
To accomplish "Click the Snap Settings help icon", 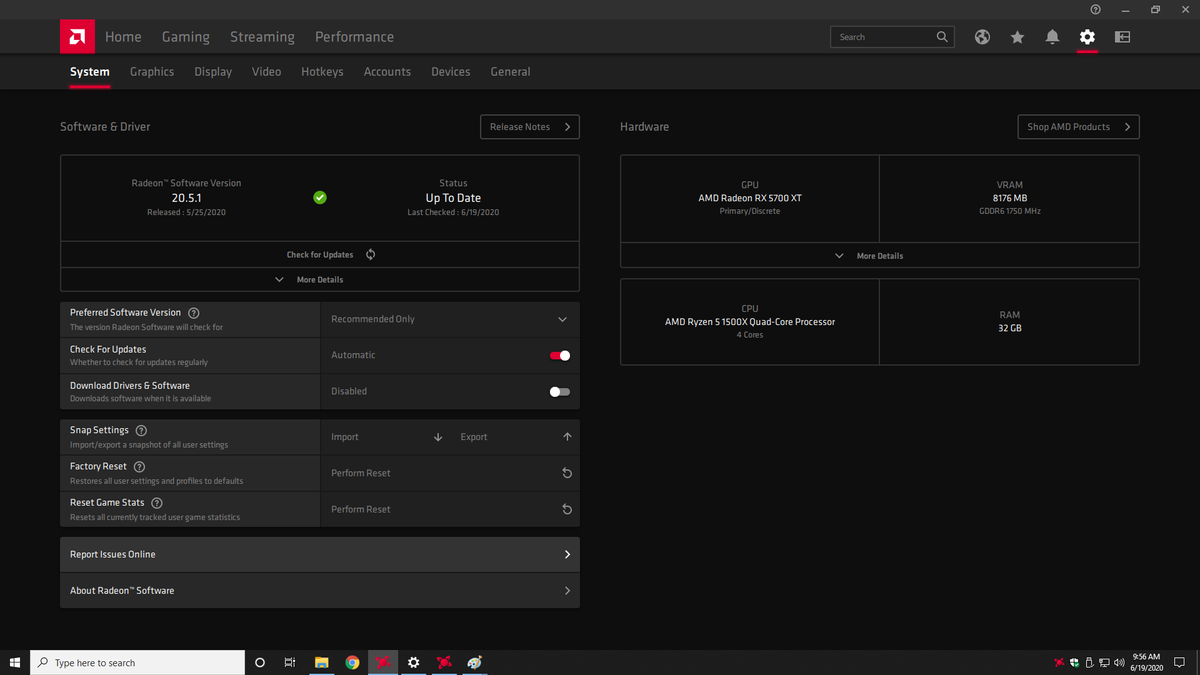I will pos(141,430).
